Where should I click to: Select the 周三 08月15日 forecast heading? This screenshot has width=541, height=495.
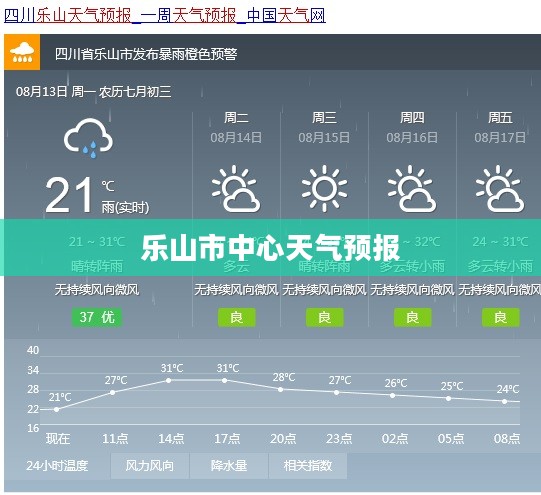tap(324, 127)
